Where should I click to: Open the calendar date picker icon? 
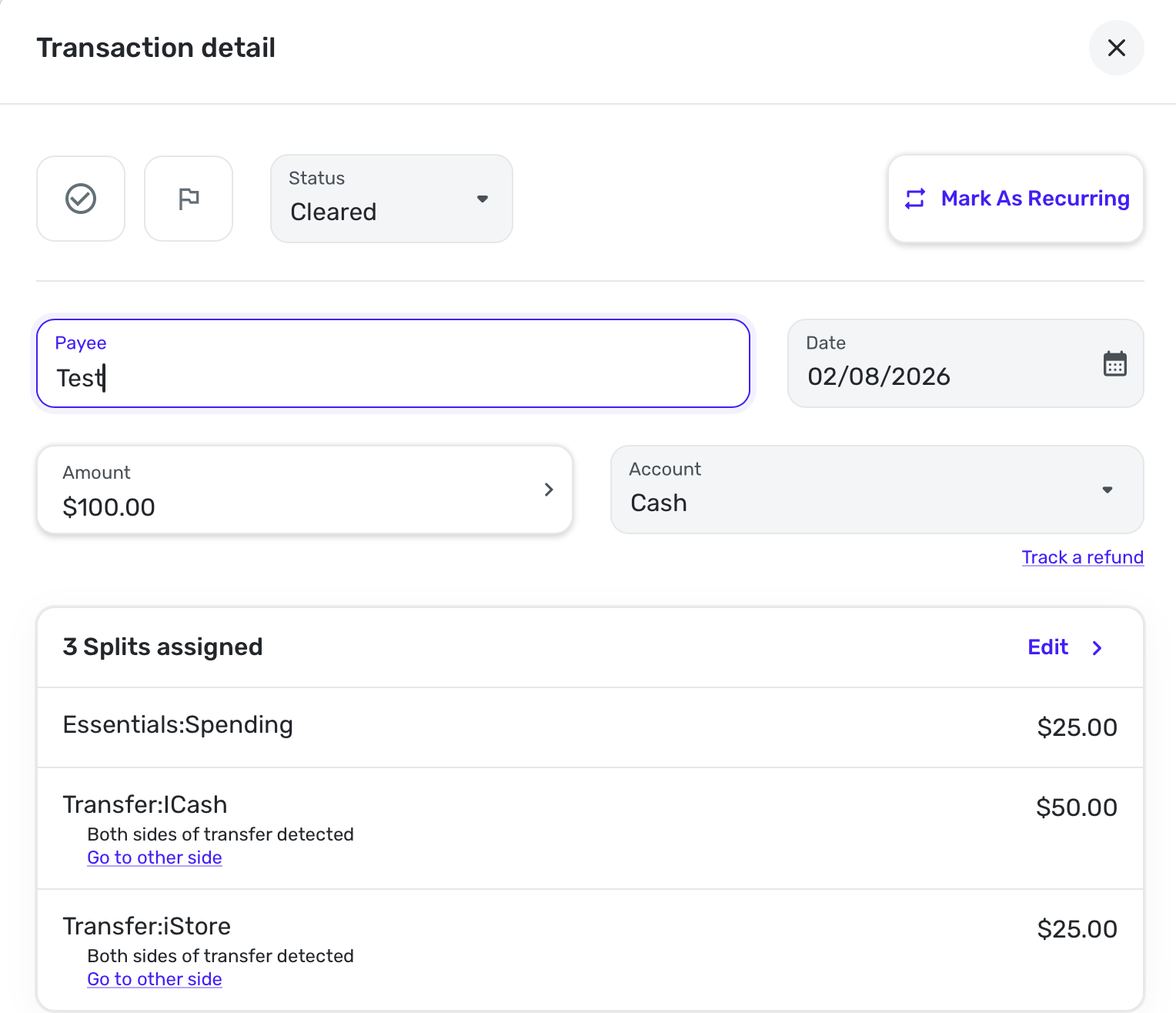[x=1114, y=363]
